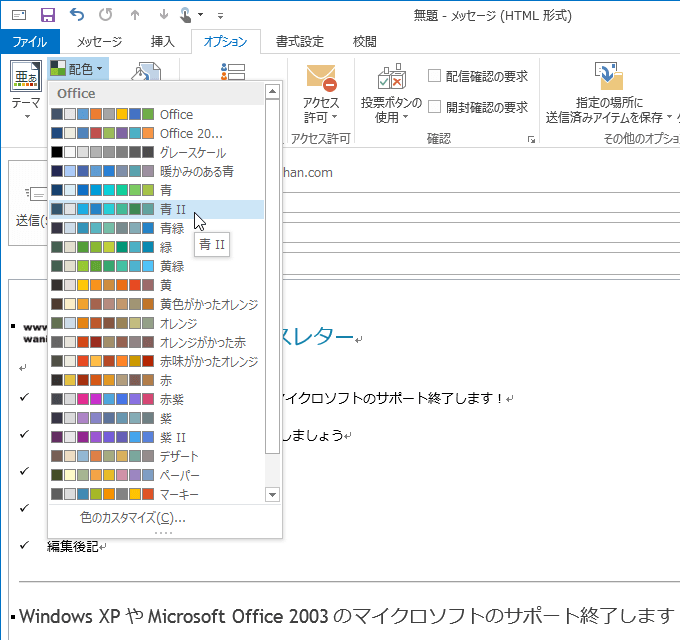Image resolution: width=680 pixels, height=640 pixels.
Task: Choose the 青 color scheme row
Action: (x=157, y=190)
